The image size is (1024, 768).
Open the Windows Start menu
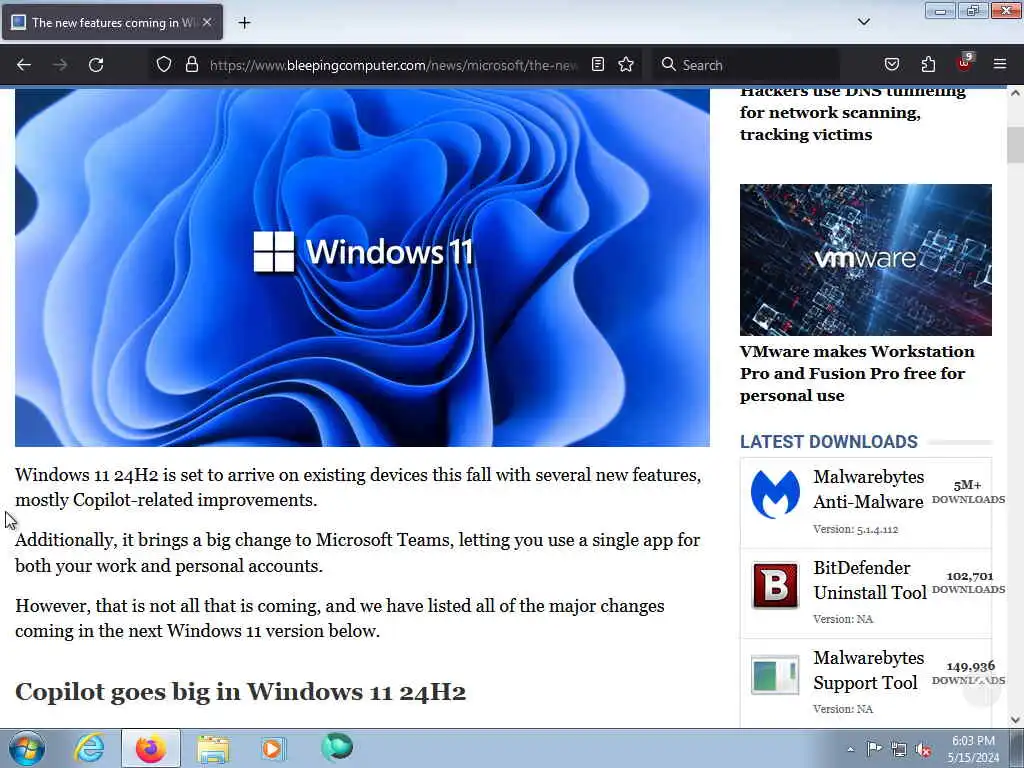tap(27, 748)
